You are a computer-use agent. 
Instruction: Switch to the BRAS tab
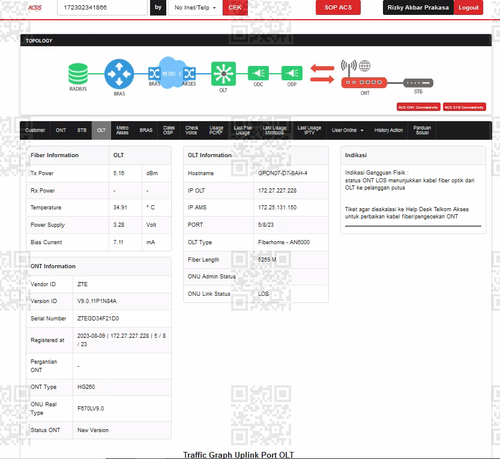pos(146,130)
